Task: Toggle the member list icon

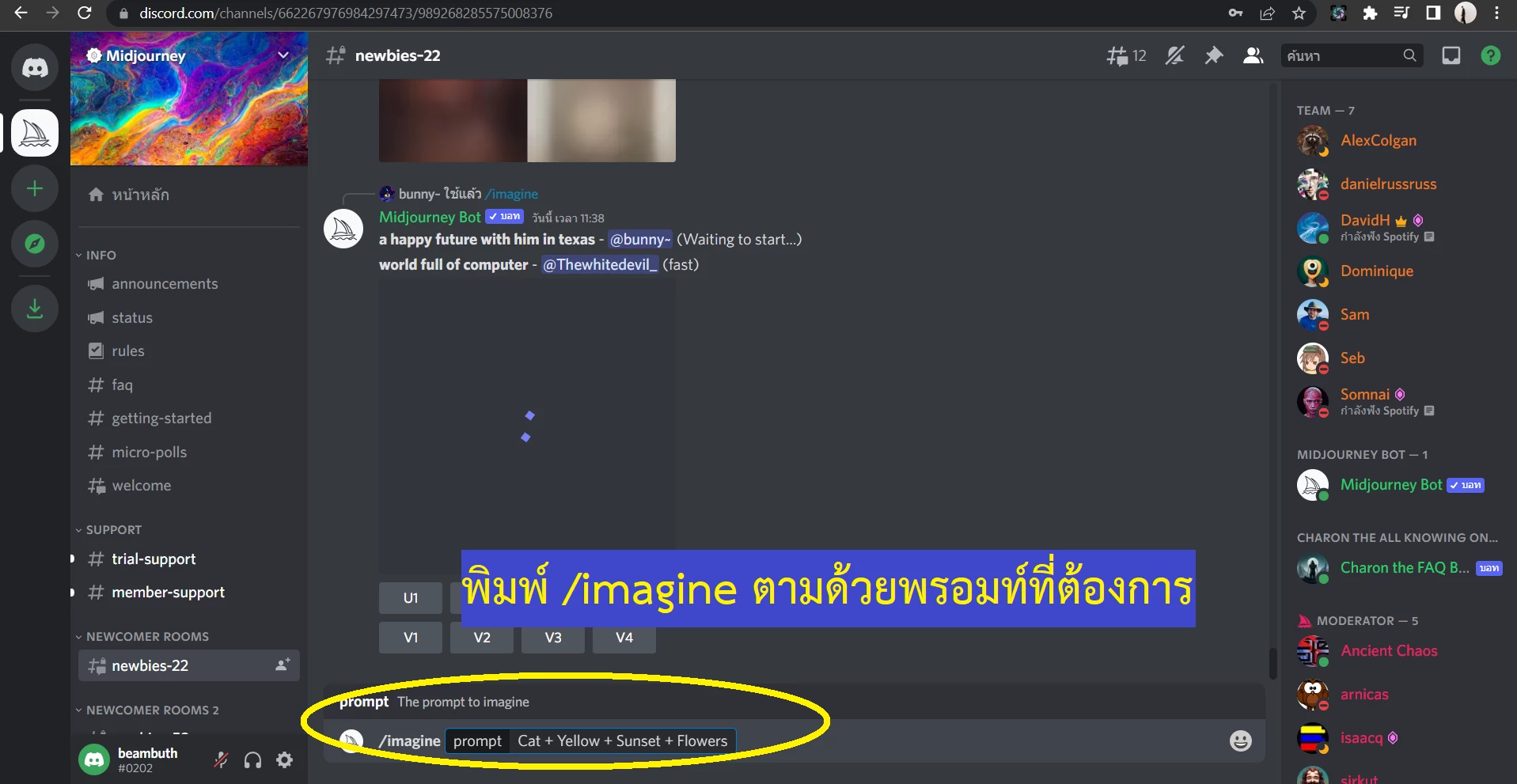Action: [1253, 55]
